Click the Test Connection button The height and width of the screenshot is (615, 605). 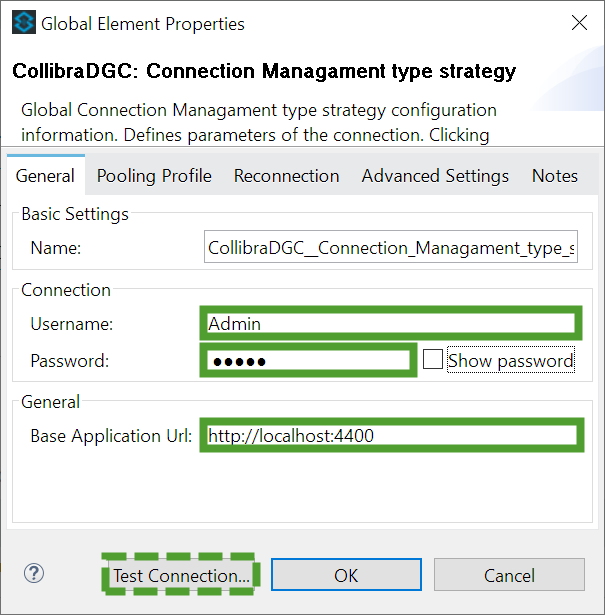[181, 575]
